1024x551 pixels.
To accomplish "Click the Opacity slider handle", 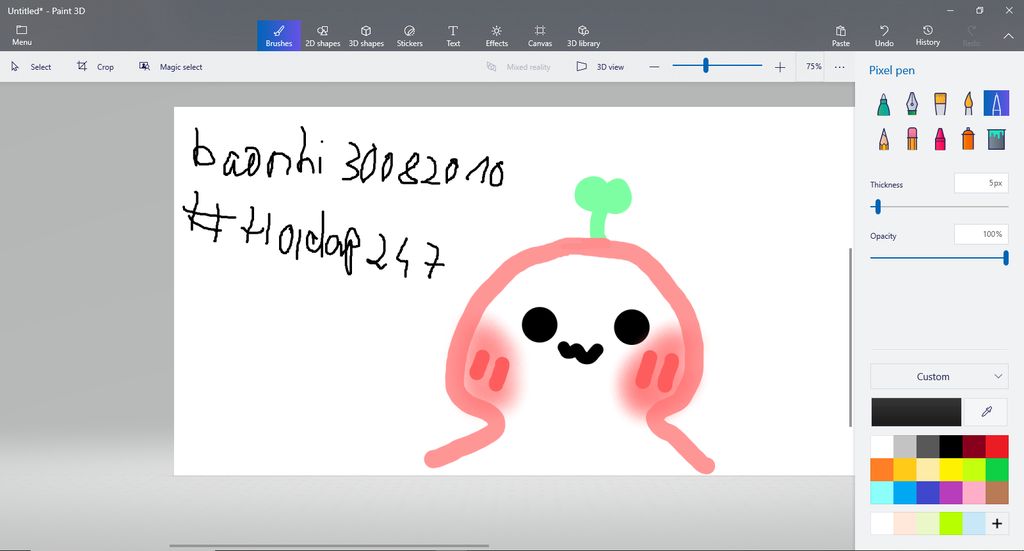I will click(x=1006, y=258).
